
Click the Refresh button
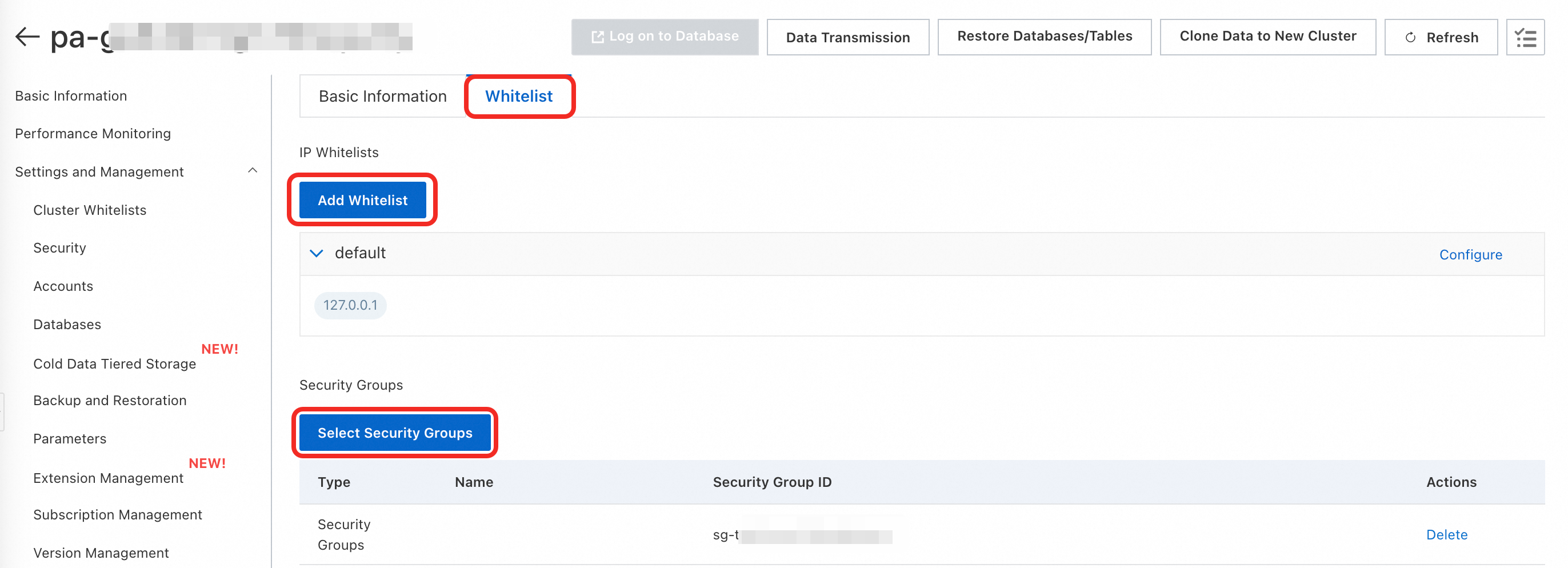coord(1440,38)
